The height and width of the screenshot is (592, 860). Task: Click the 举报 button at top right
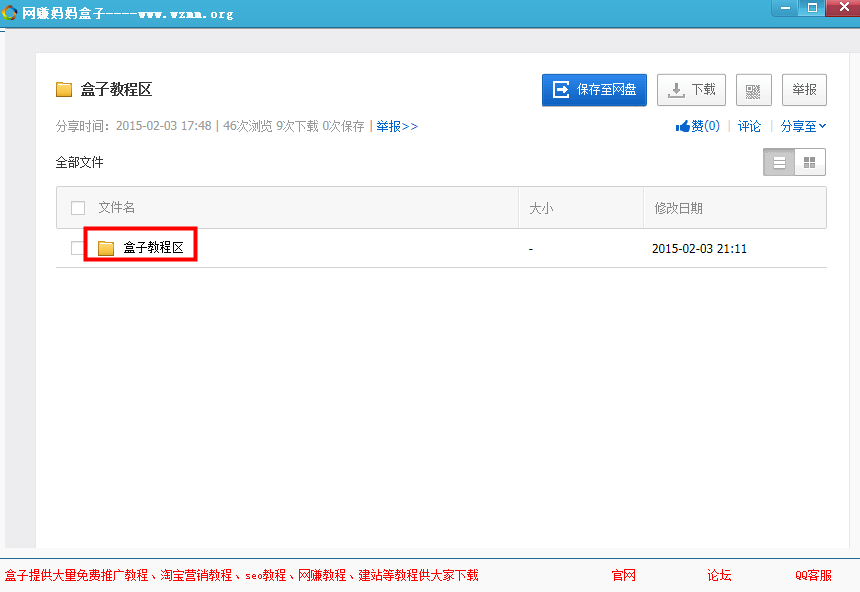[804, 90]
